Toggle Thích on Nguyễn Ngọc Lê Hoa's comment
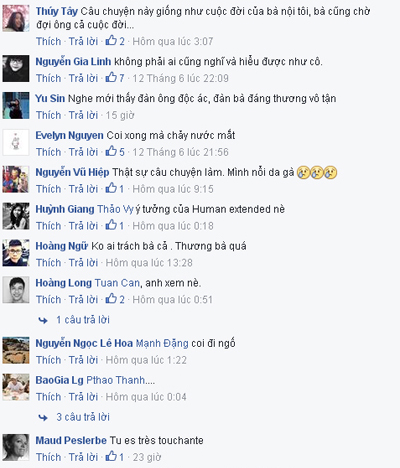Image resolution: width=400 pixels, height=468 pixels. [x=49, y=360]
